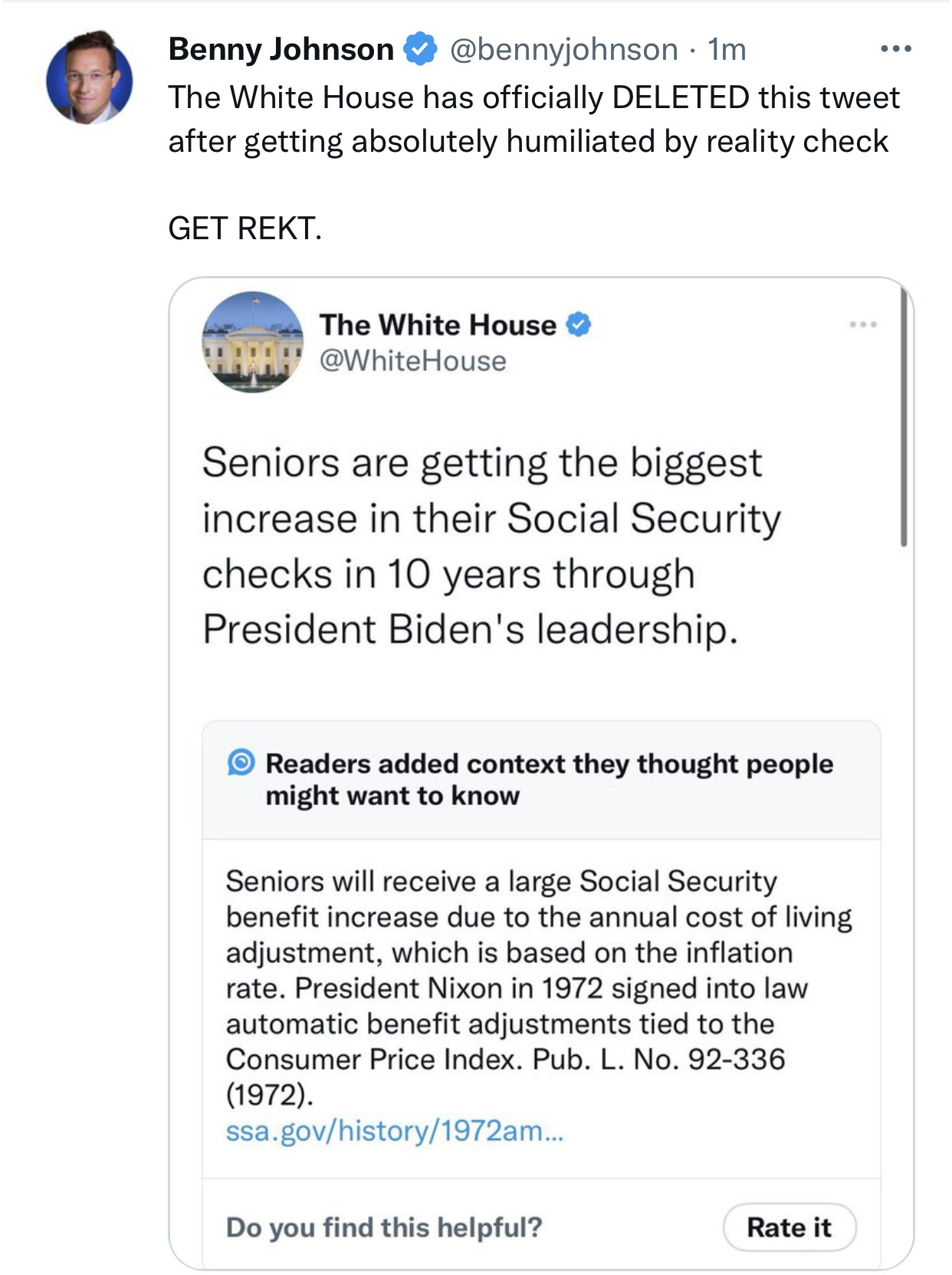Viewport: 952px width, 1275px height.
Task: Open the quoted tweet's three-dot menu
Action: 862,325
